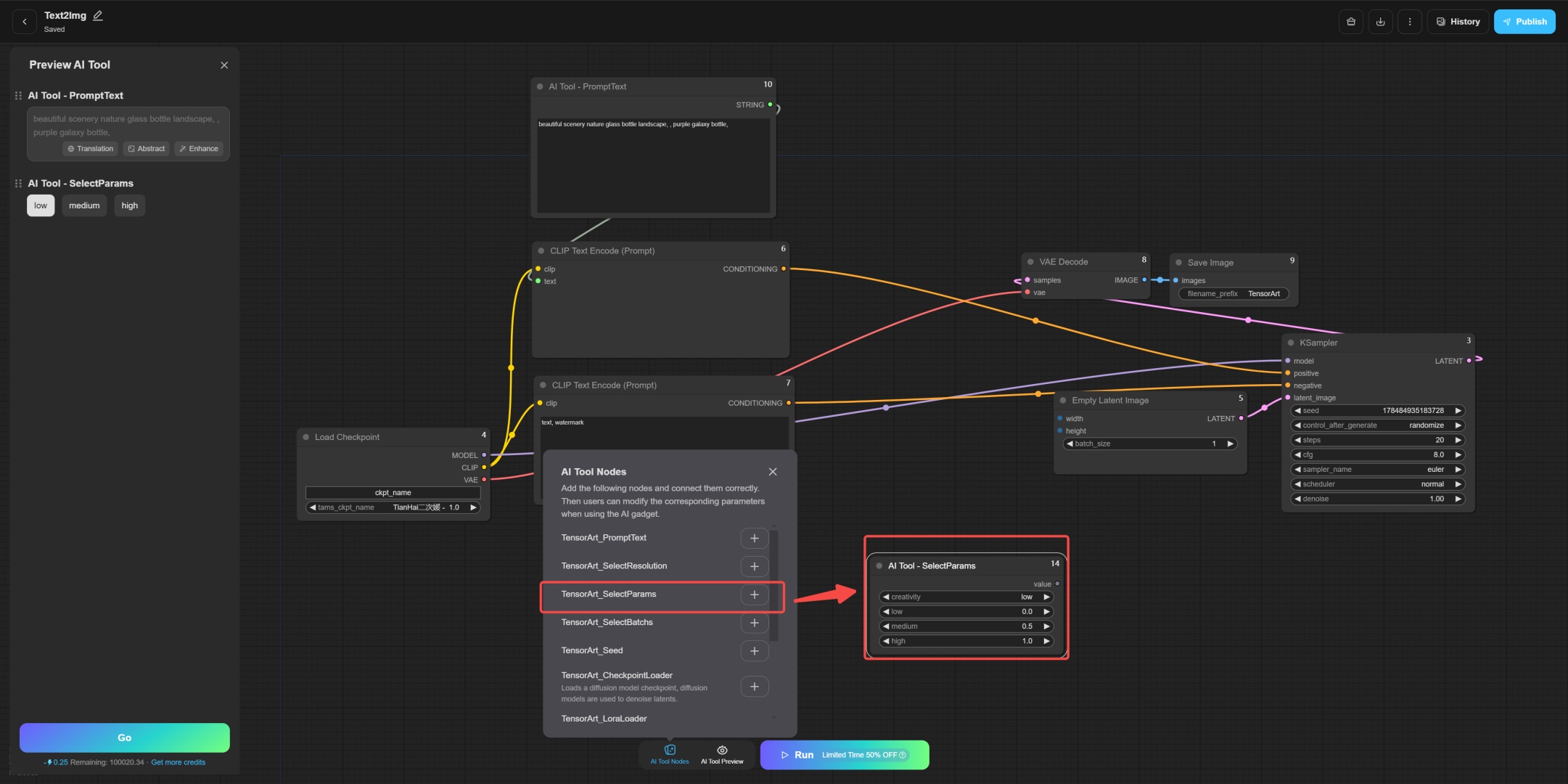Open the three-dot more options menu
This screenshot has height=784, width=1568.
(1409, 22)
